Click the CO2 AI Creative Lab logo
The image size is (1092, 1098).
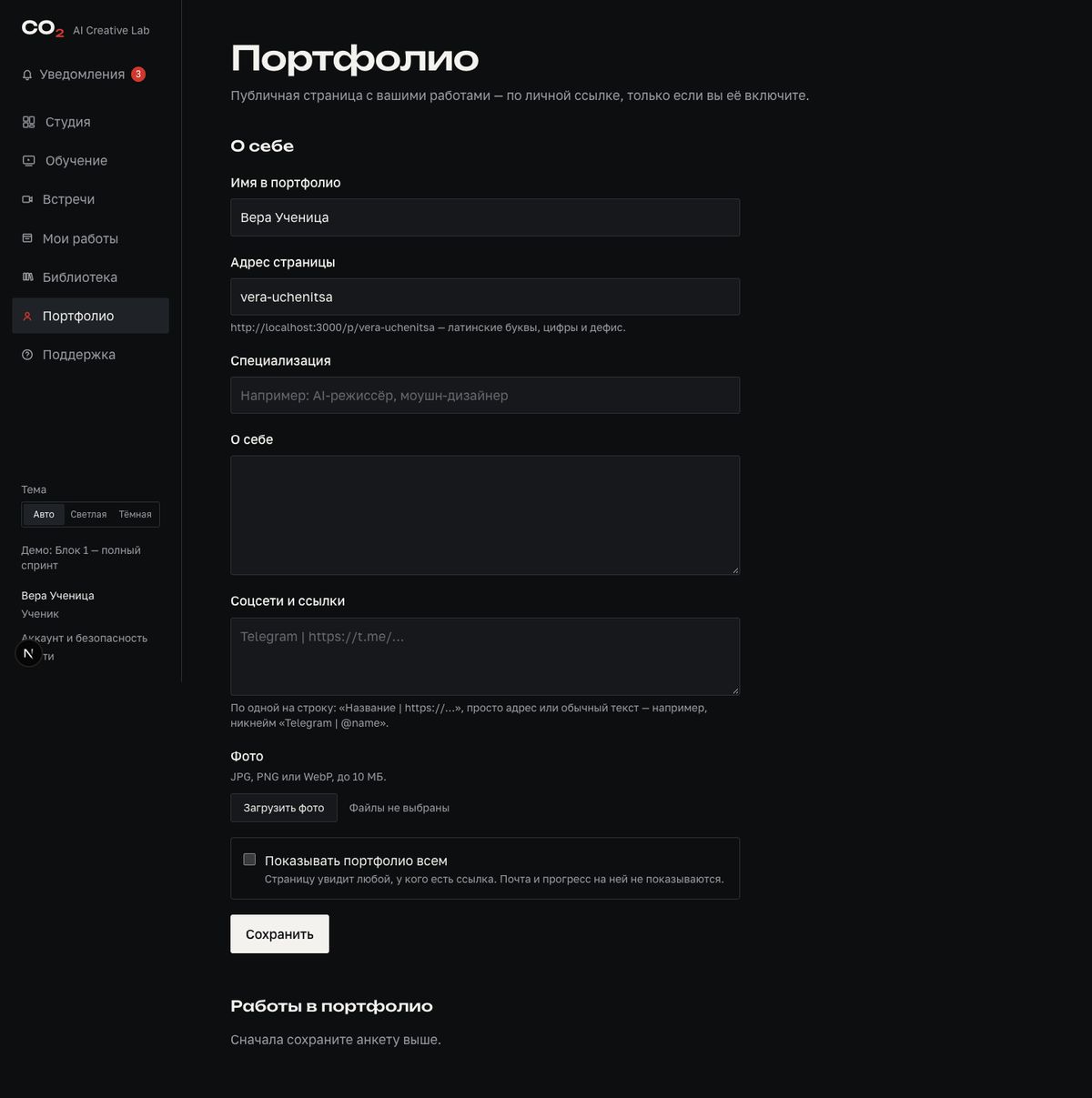pos(86,29)
